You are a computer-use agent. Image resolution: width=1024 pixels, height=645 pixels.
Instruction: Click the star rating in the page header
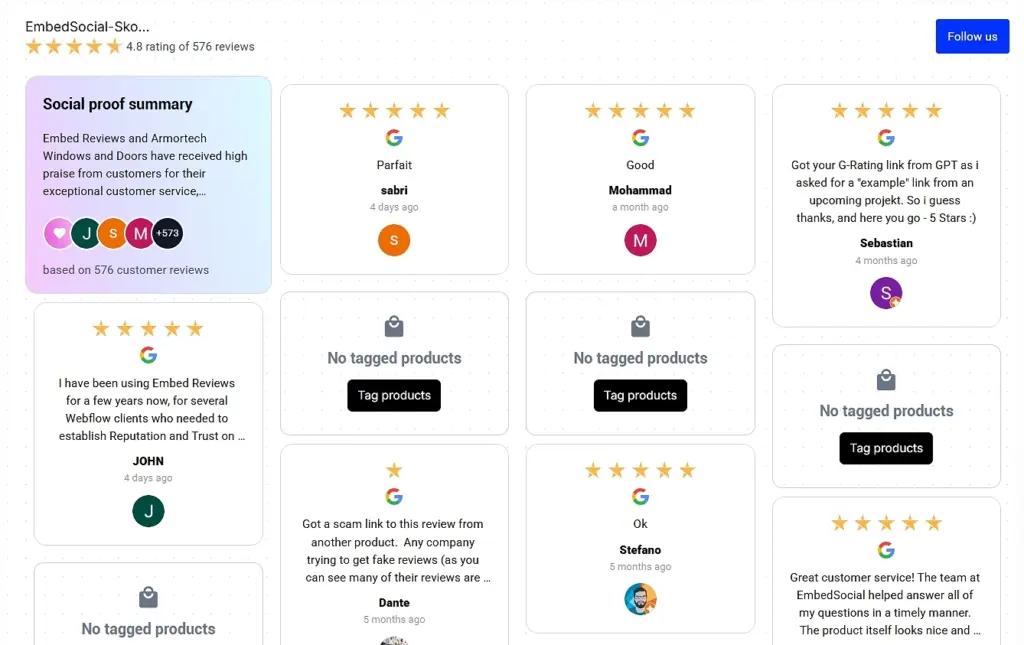click(74, 46)
